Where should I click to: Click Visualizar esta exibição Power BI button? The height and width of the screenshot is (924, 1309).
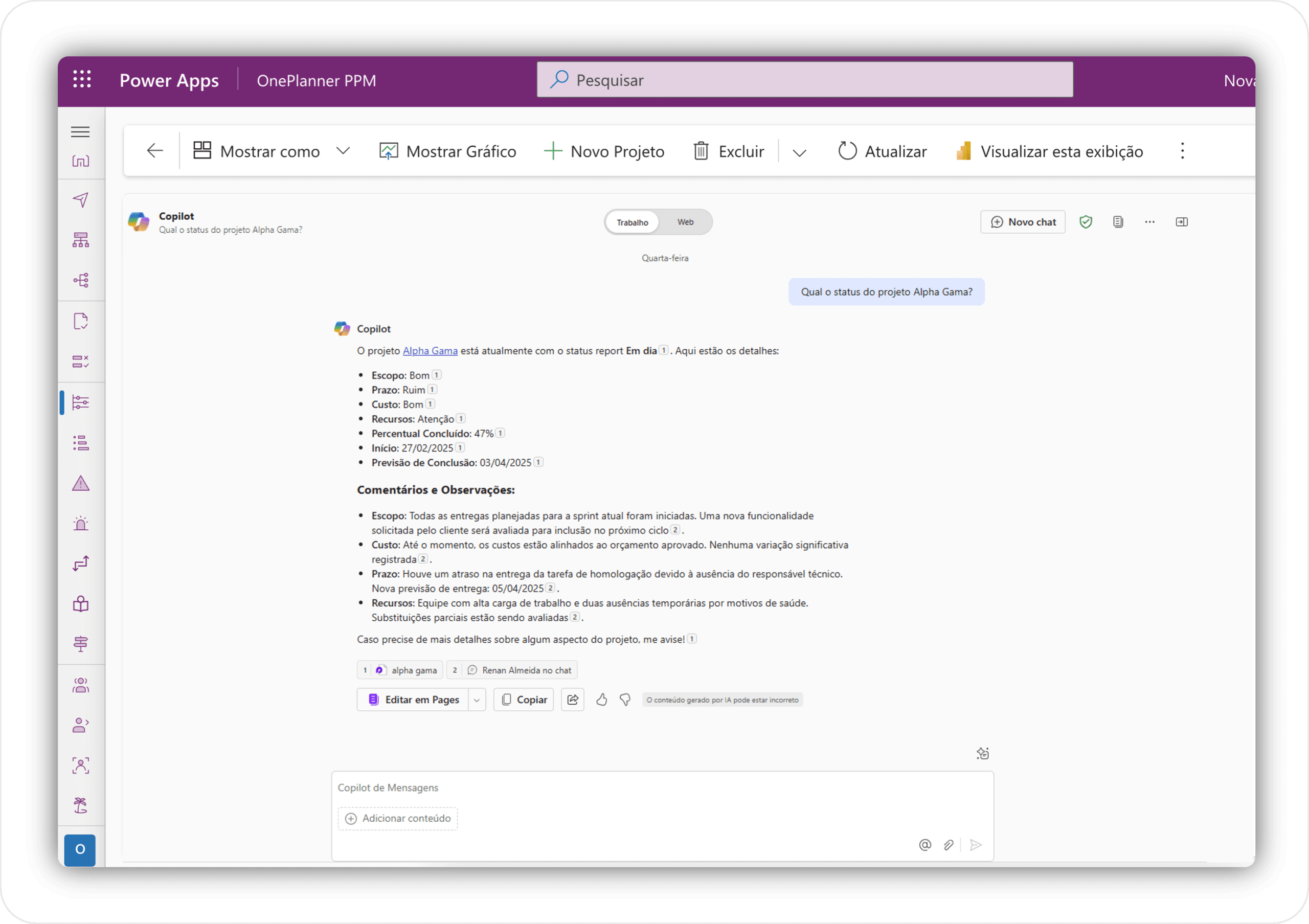click(x=1050, y=151)
